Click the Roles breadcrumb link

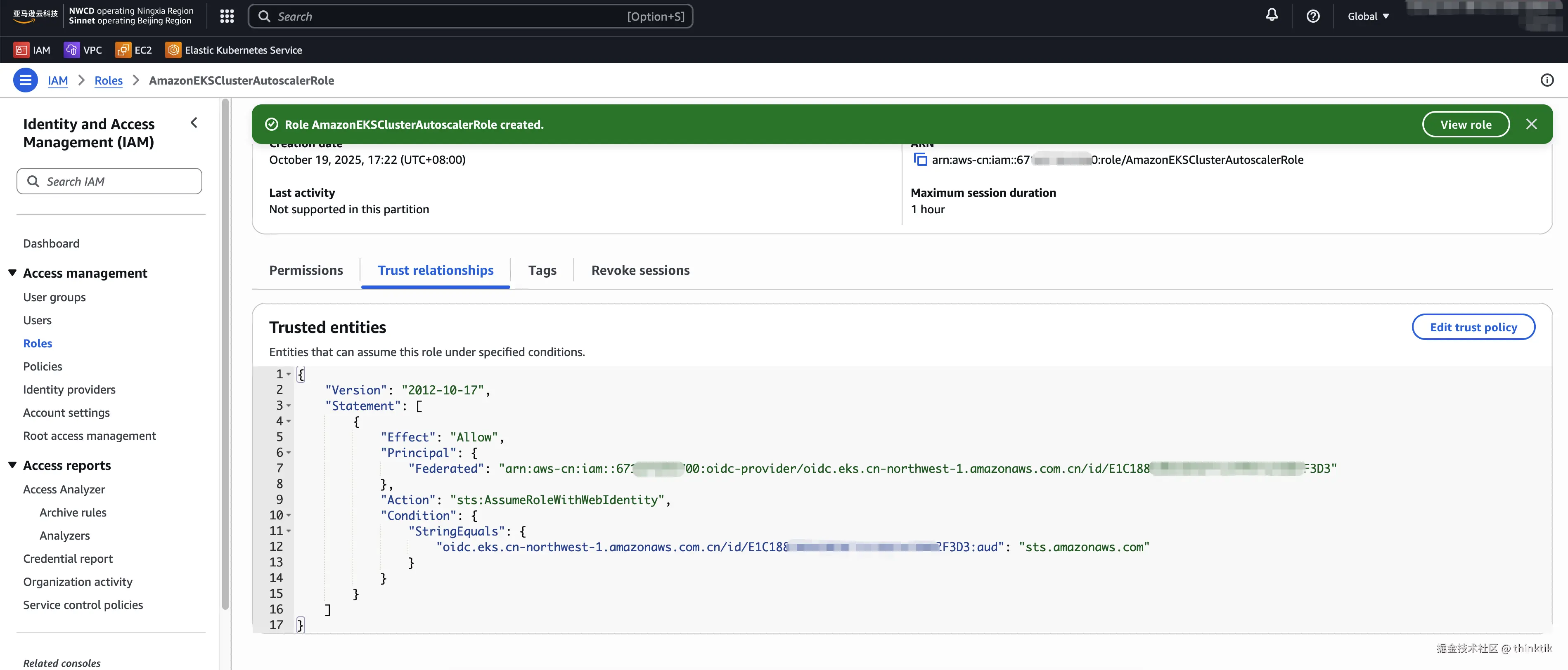[x=108, y=80]
